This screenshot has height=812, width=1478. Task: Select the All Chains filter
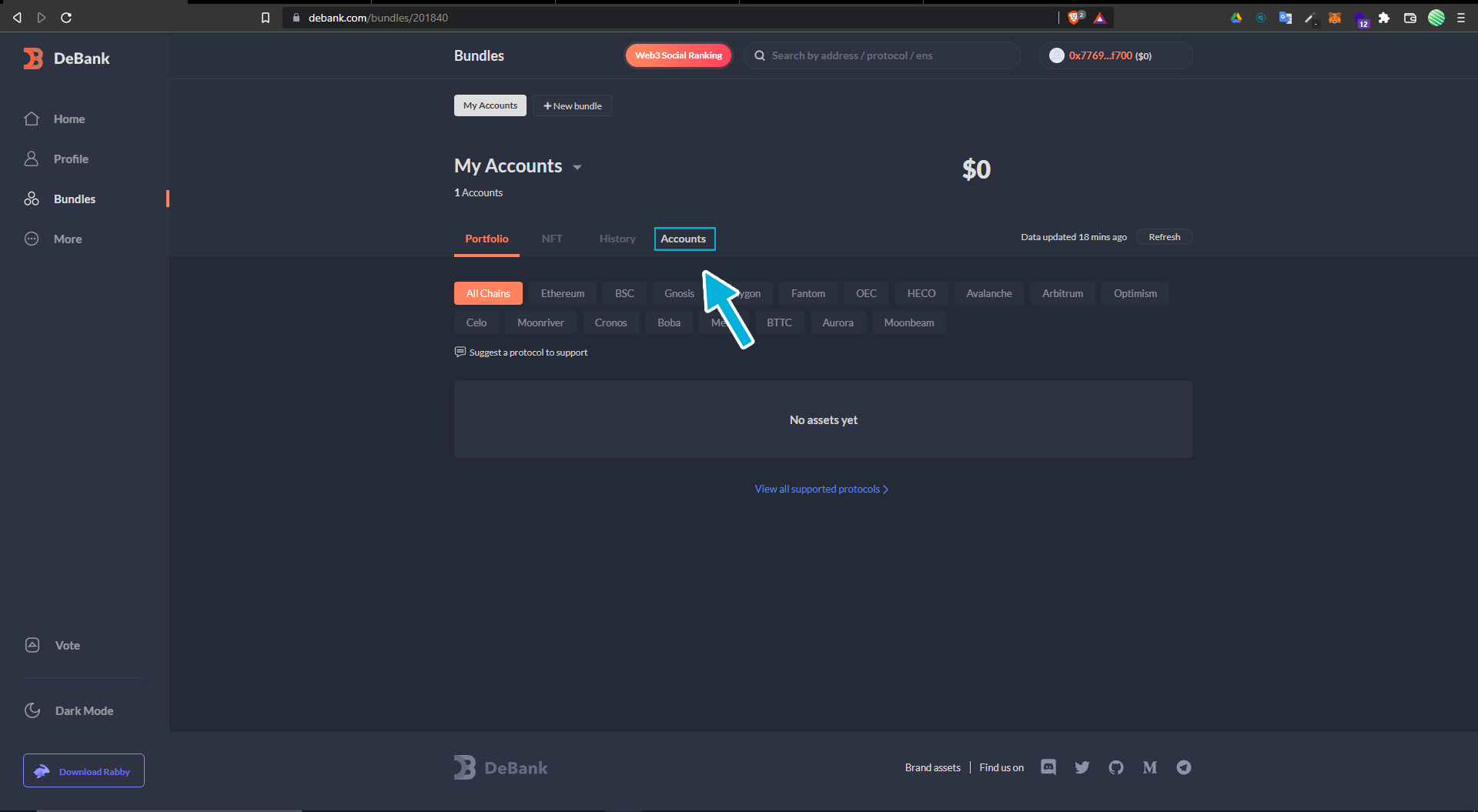488,293
